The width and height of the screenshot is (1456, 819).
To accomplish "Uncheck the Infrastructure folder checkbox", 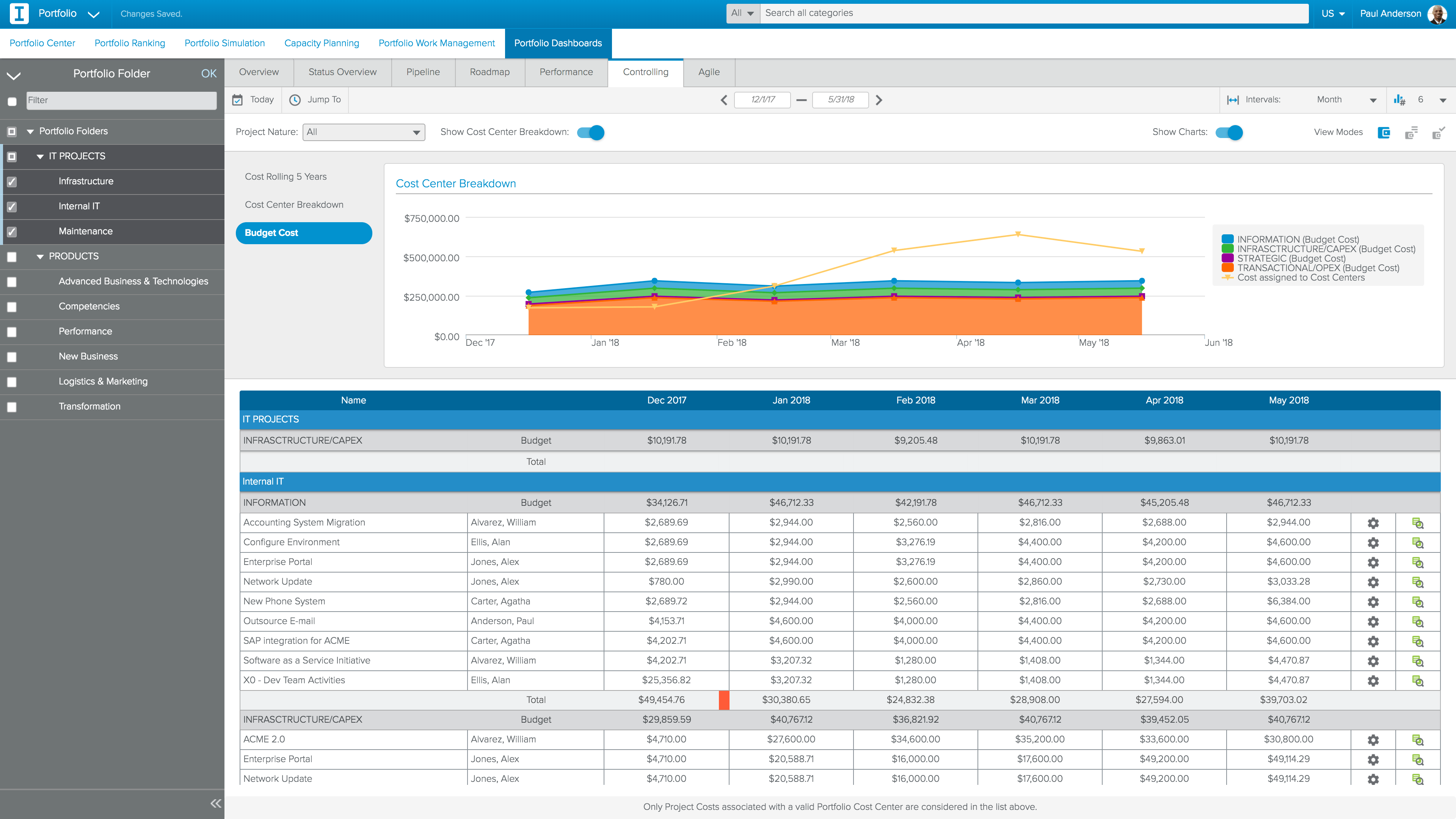I will pos(12,182).
